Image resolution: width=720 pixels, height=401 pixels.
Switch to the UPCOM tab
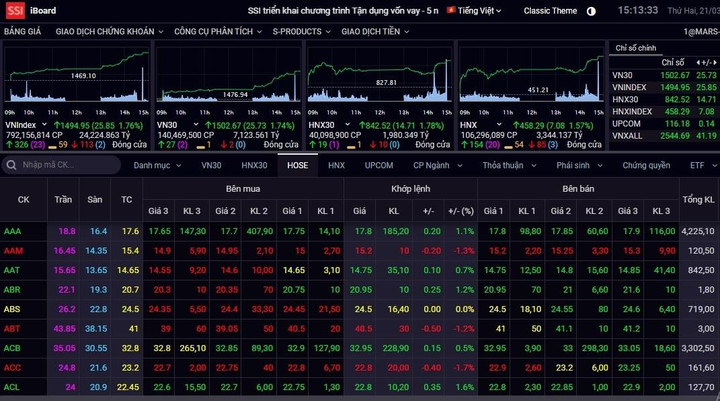tap(379, 164)
